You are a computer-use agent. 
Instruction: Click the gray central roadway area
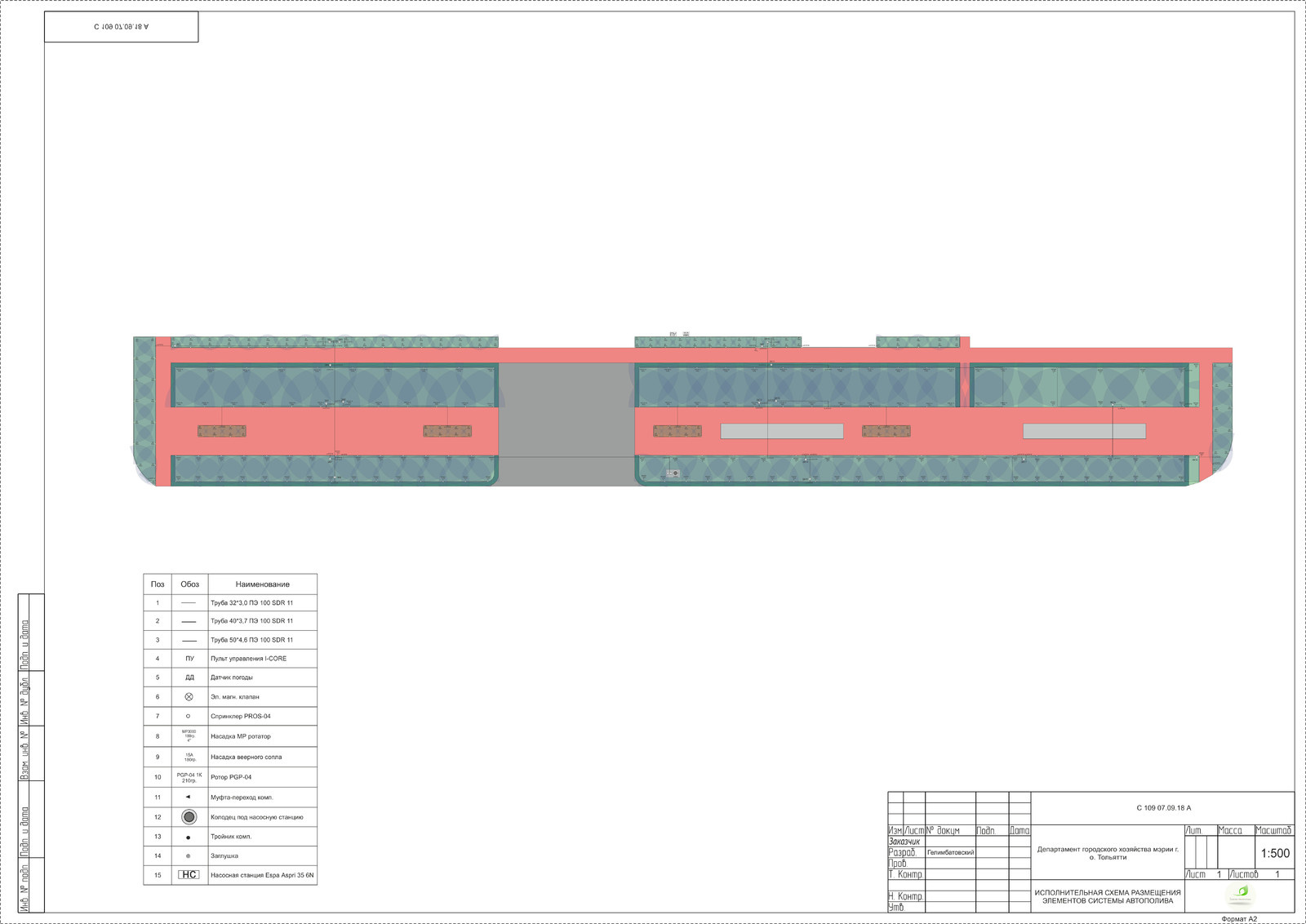tap(566, 424)
